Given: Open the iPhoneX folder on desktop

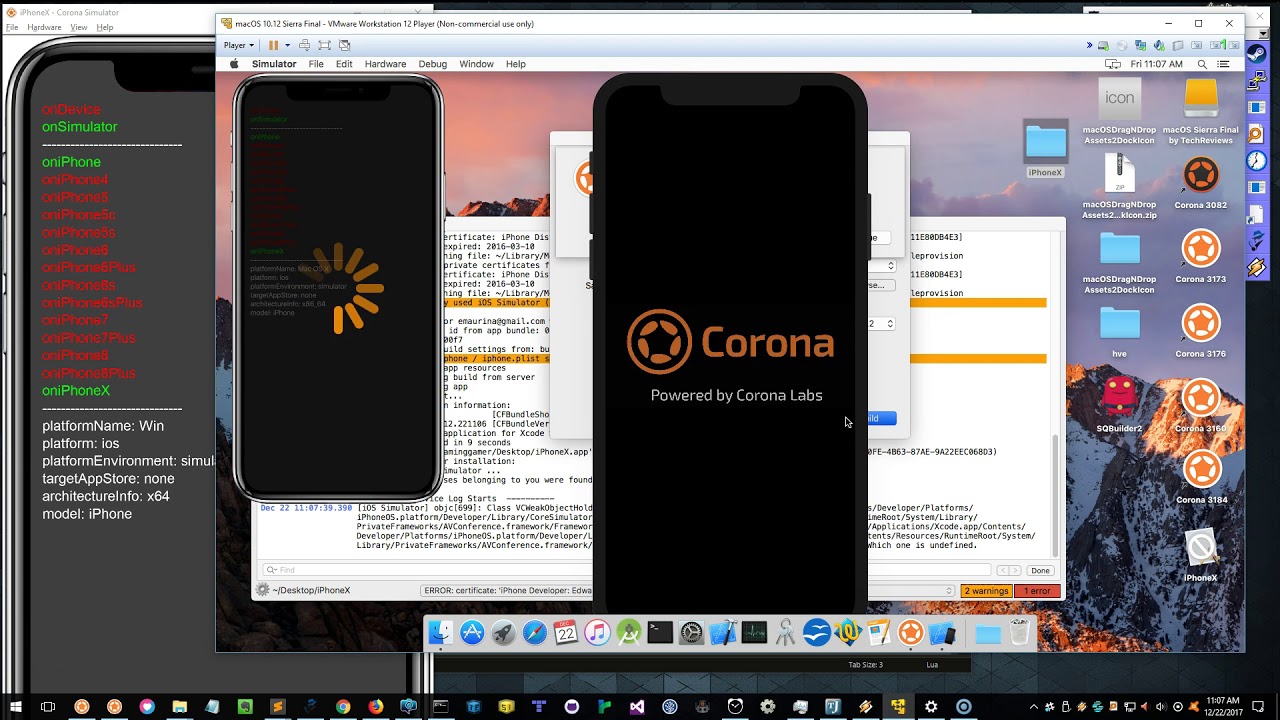Looking at the screenshot, I should point(1045,142).
